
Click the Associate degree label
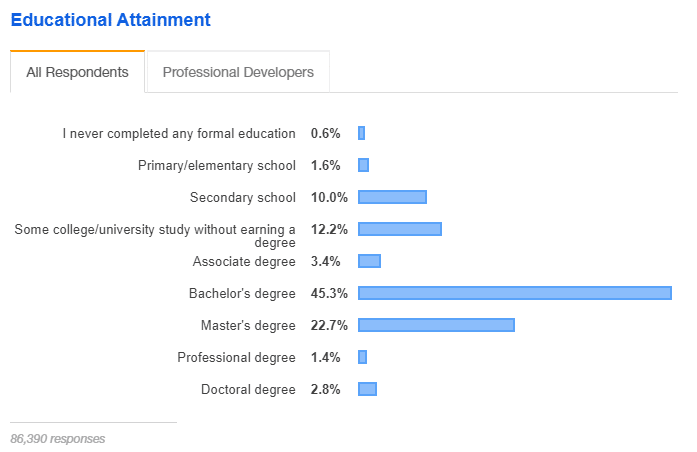point(244,262)
